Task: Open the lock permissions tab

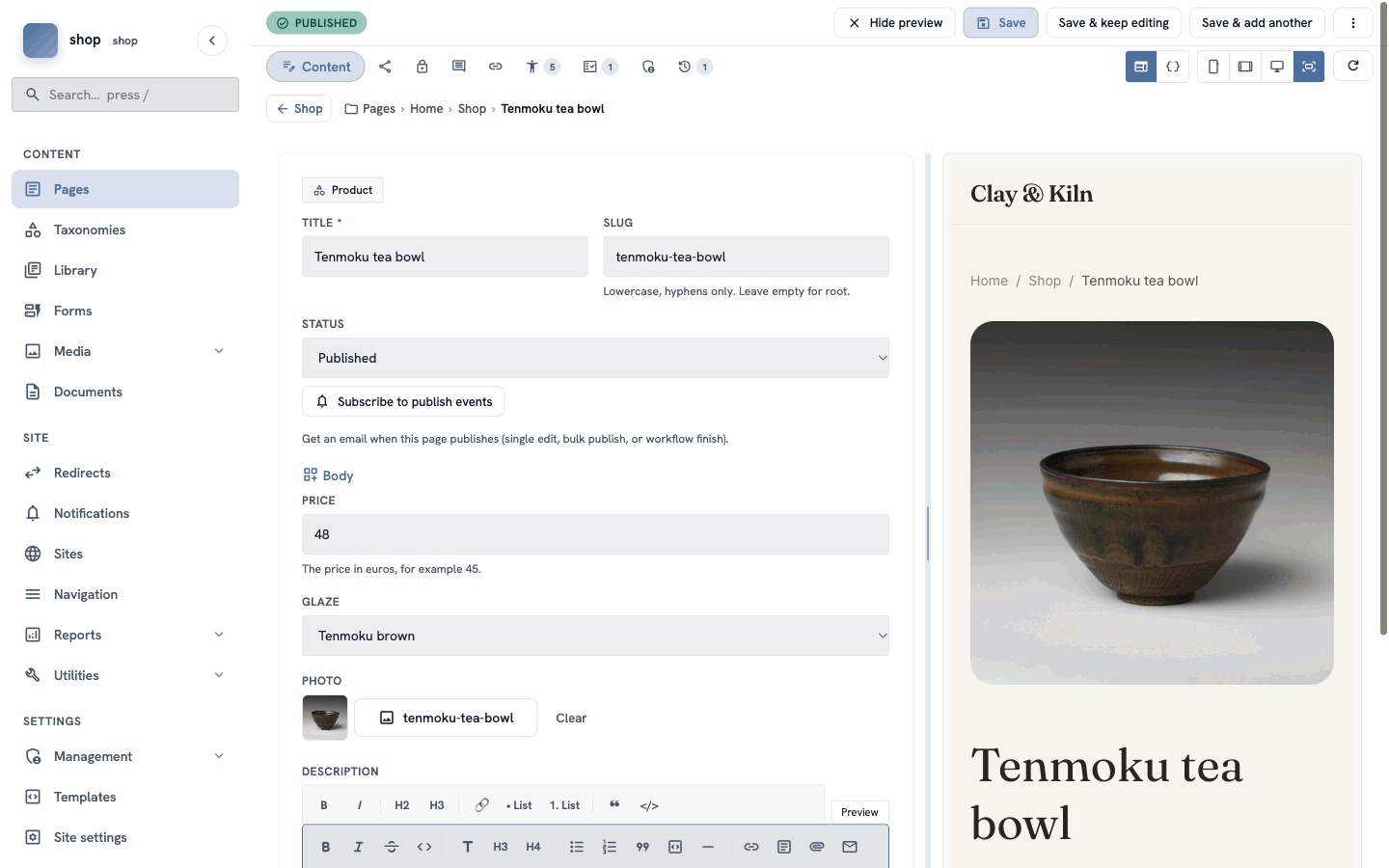Action: pos(422,67)
